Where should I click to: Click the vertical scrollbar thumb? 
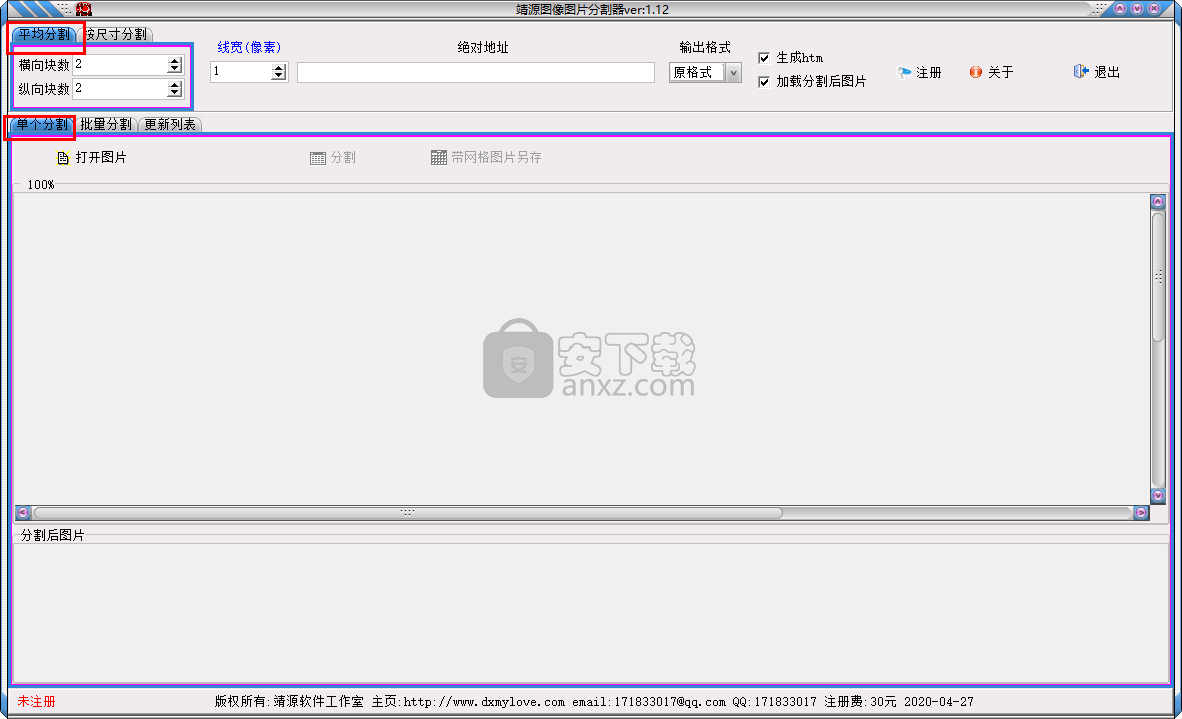click(x=1158, y=277)
